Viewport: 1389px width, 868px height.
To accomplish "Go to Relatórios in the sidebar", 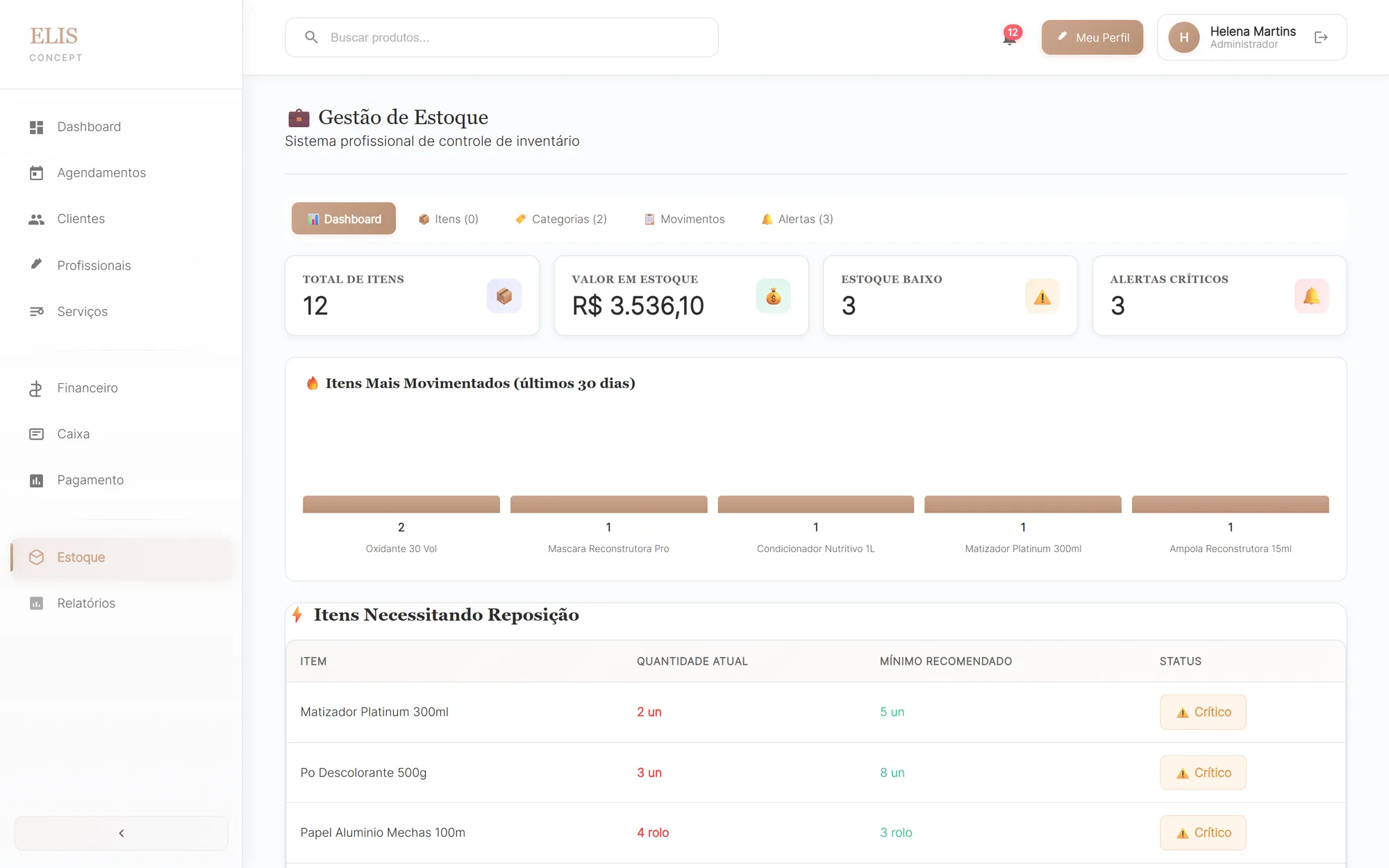I will (122, 603).
